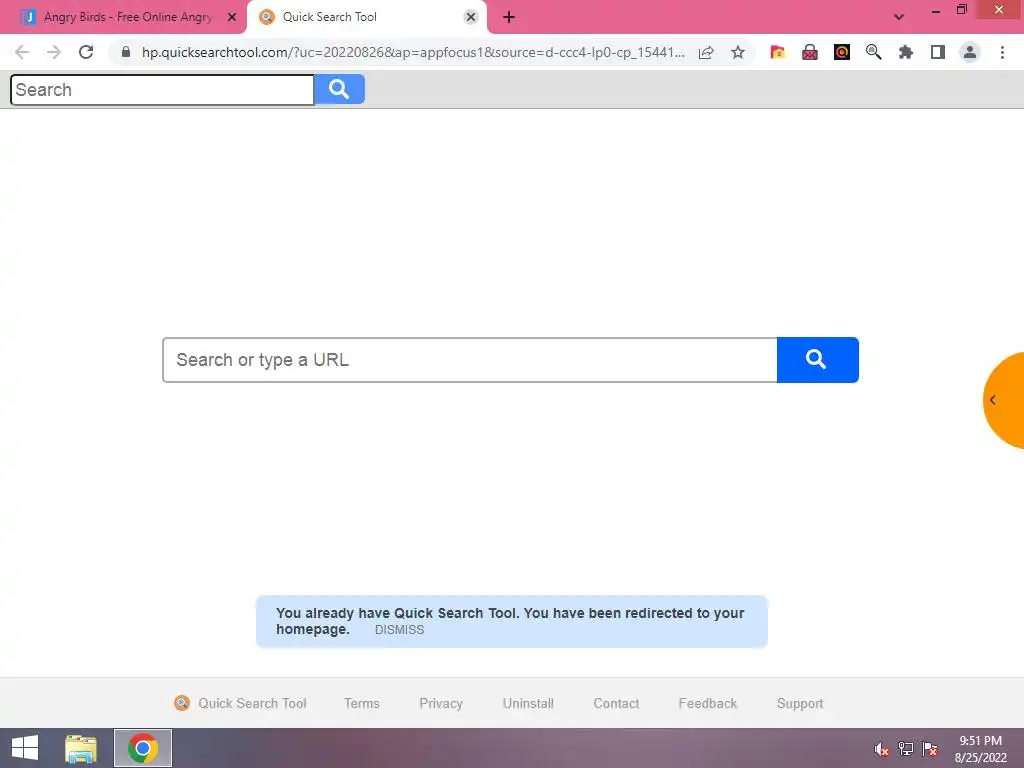This screenshot has width=1024, height=768.
Task: Bookmark this page with the star icon
Action: point(738,52)
